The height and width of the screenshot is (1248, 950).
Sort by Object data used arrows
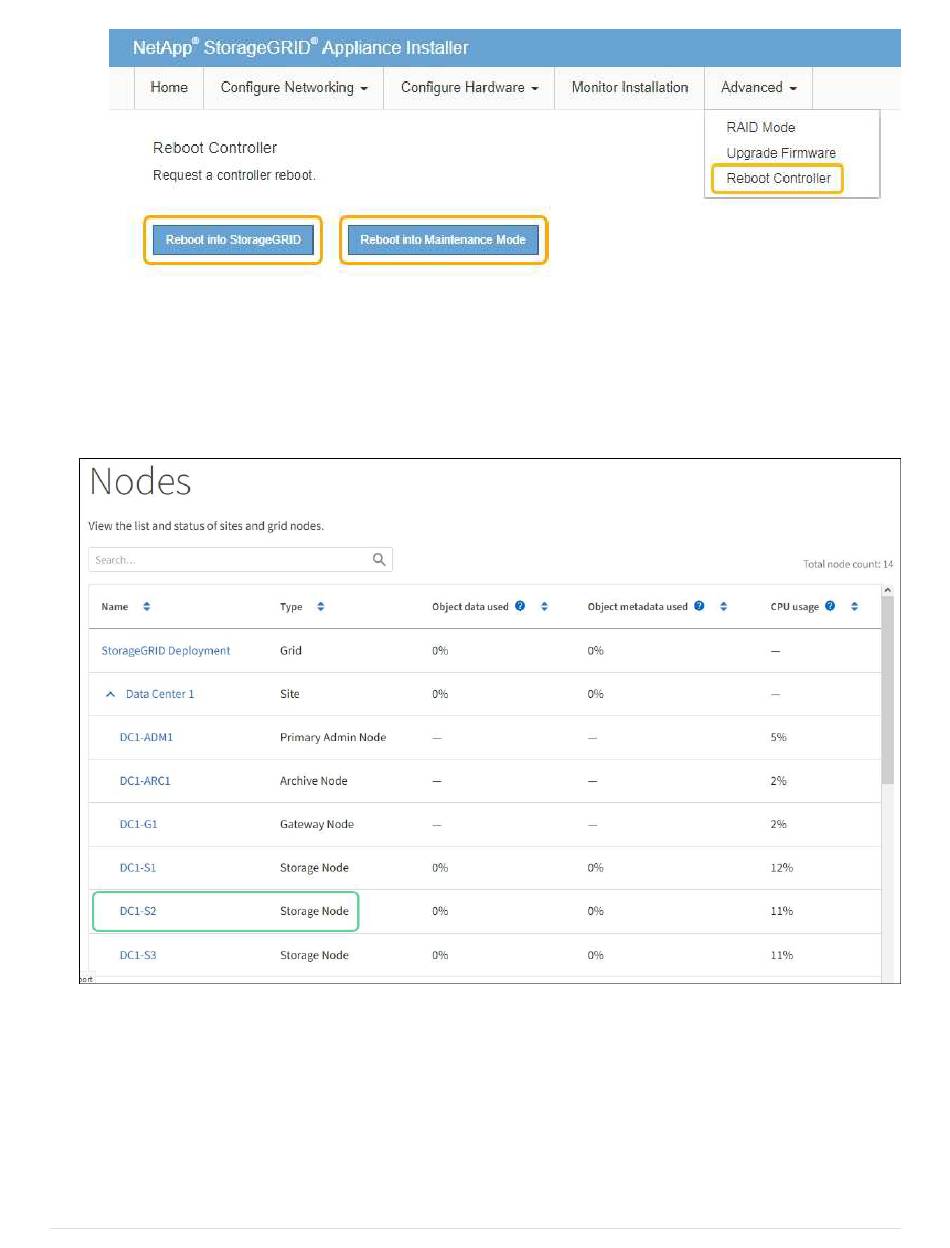tap(544, 607)
